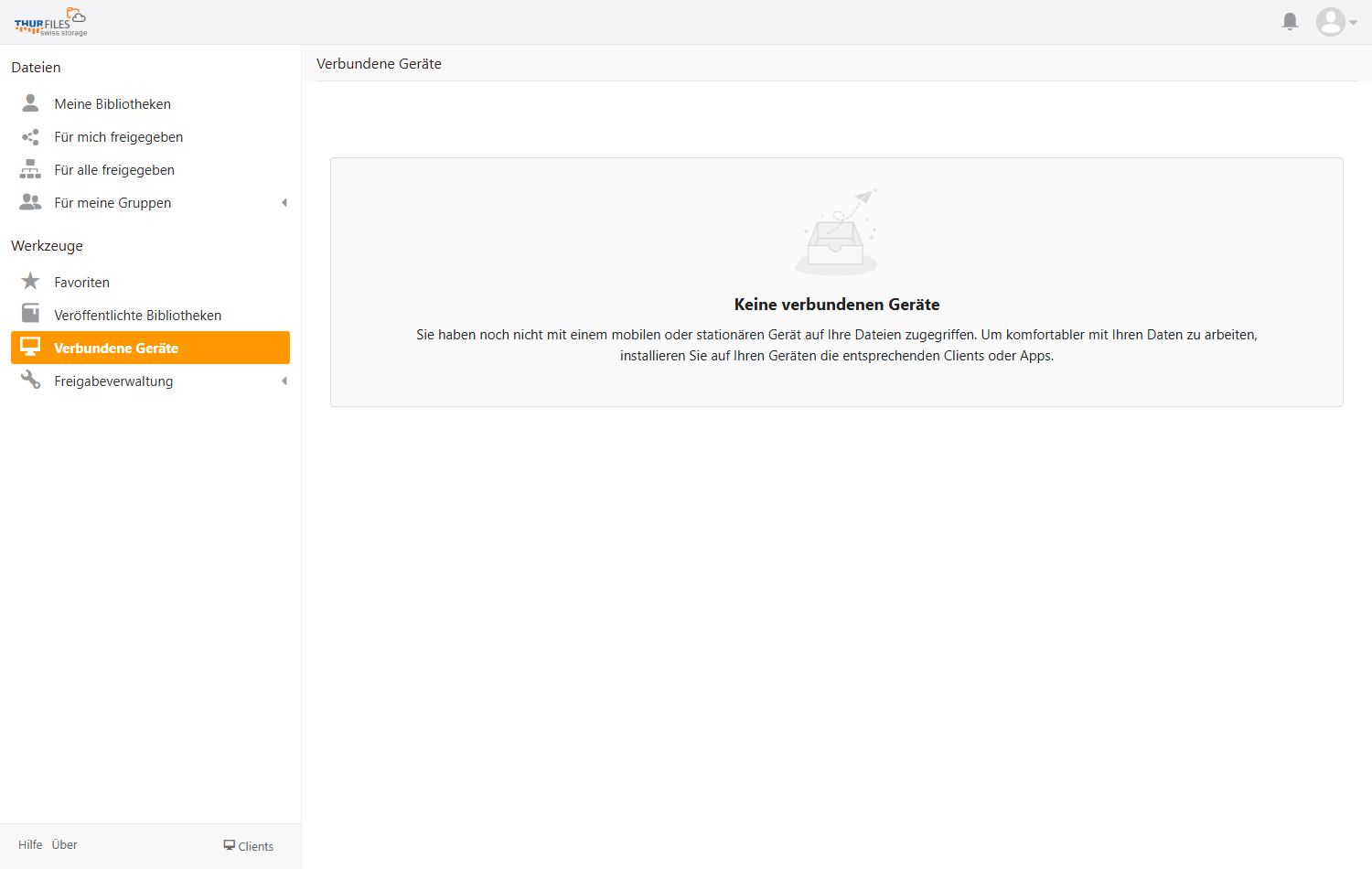Click the Keine verbundenen Geräte heading

(837, 305)
